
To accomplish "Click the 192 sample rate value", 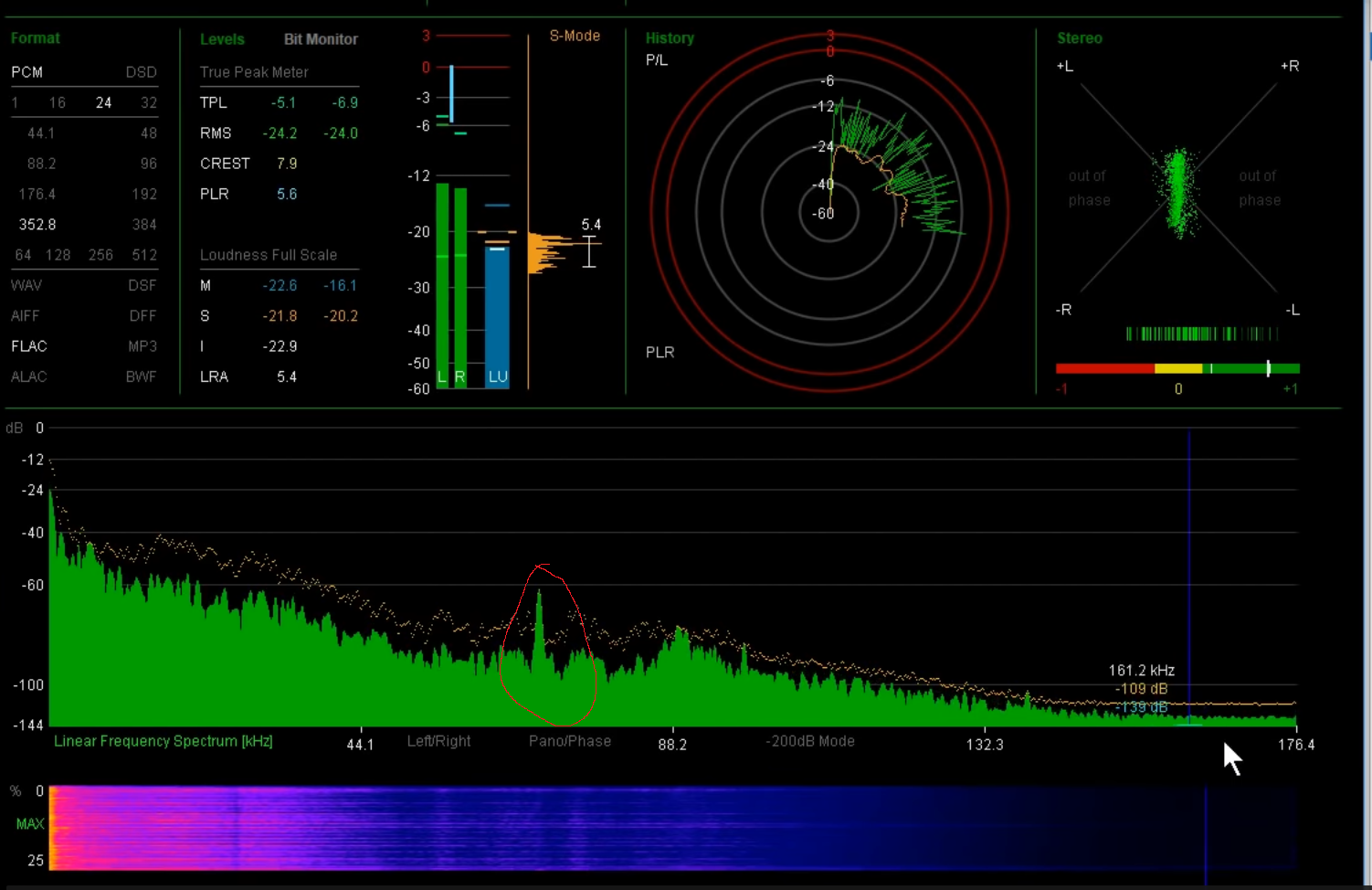I will click(x=144, y=194).
